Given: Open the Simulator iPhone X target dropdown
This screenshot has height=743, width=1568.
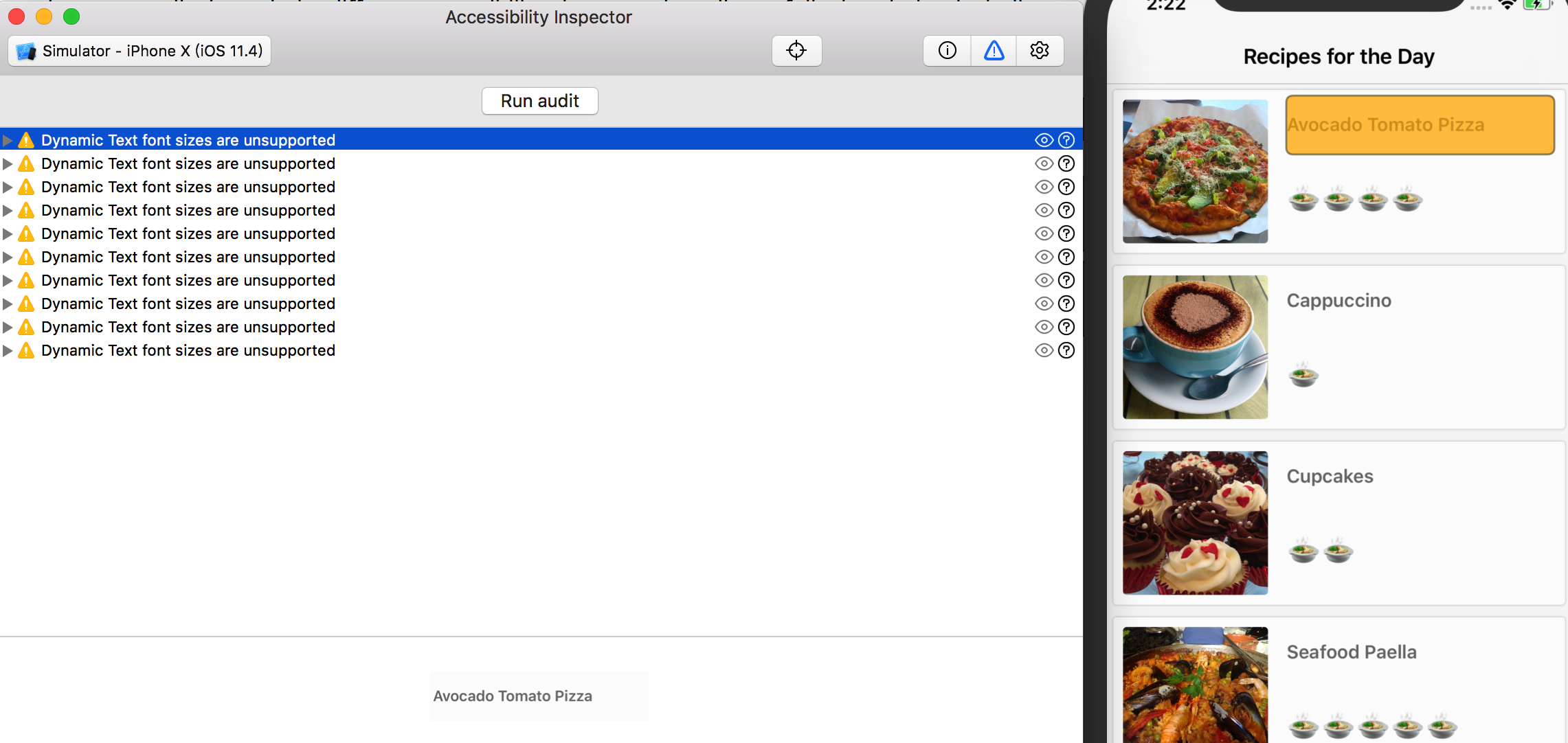Looking at the screenshot, I should click(x=139, y=51).
